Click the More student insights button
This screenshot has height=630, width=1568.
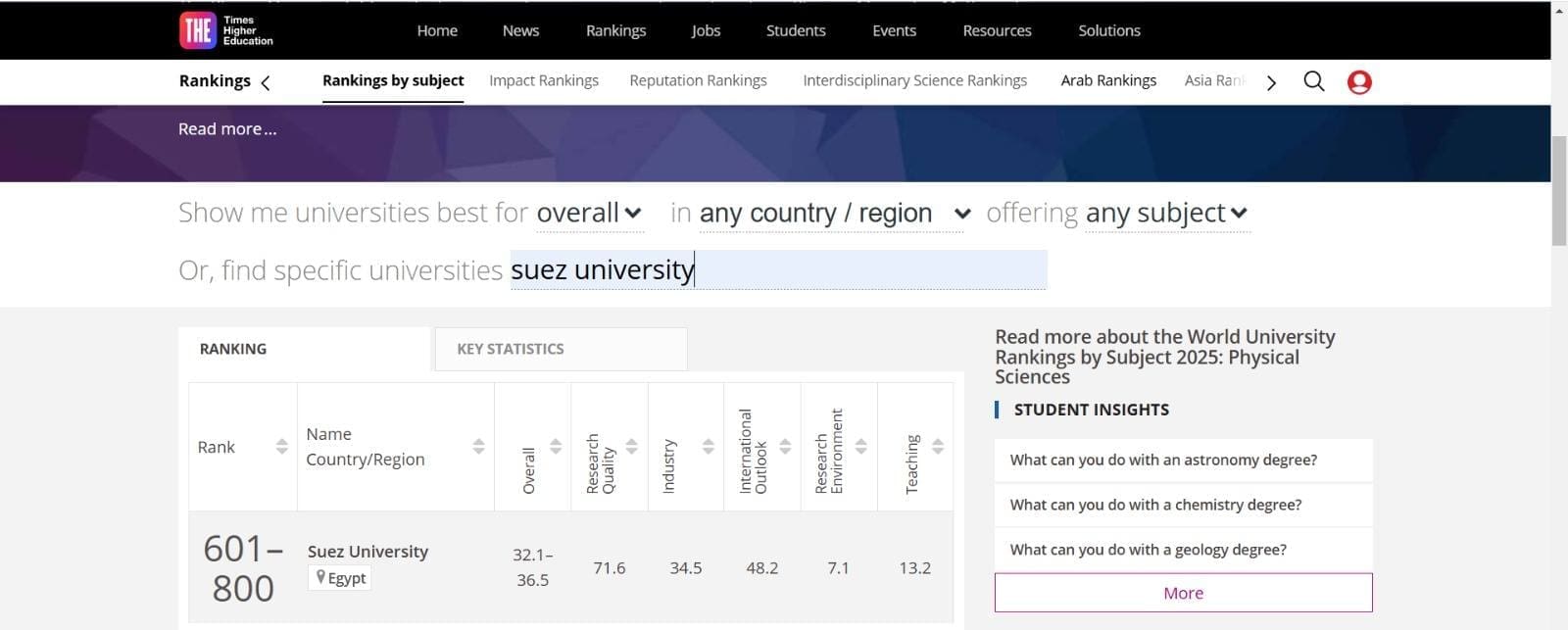pyautogui.click(x=1183, y=593)
